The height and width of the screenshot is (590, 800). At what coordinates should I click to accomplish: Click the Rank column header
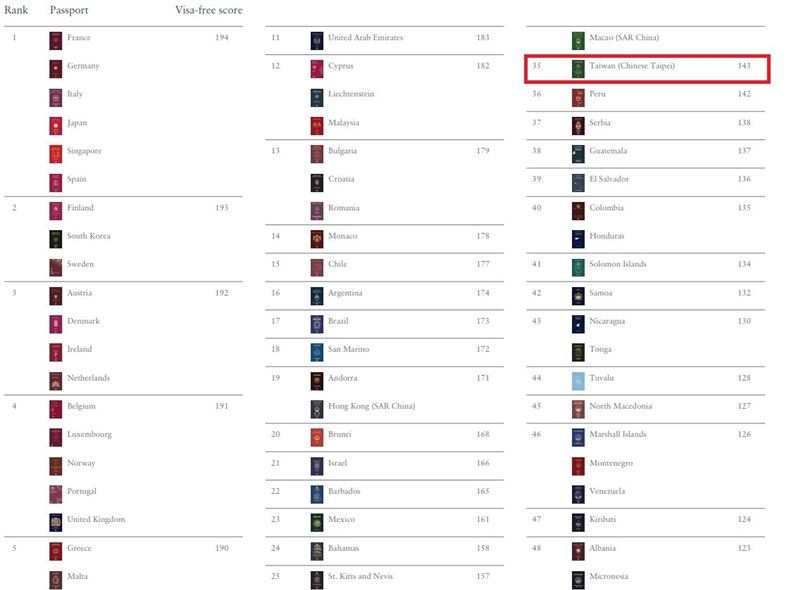click(16, 10)
